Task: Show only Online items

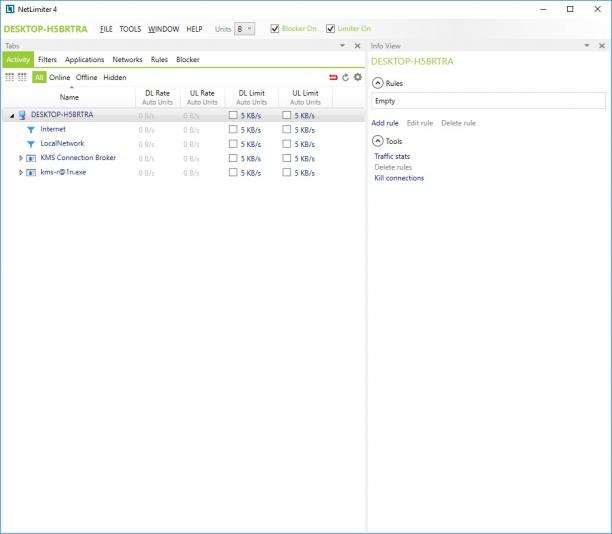Action: 59,77
